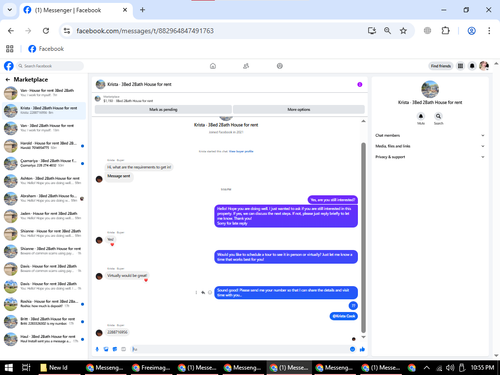Switch to the Freeimag... Chrome window in the taskbar
This screenshot has height=375, width=500.
pyautogui.click(x=152, y=368)
